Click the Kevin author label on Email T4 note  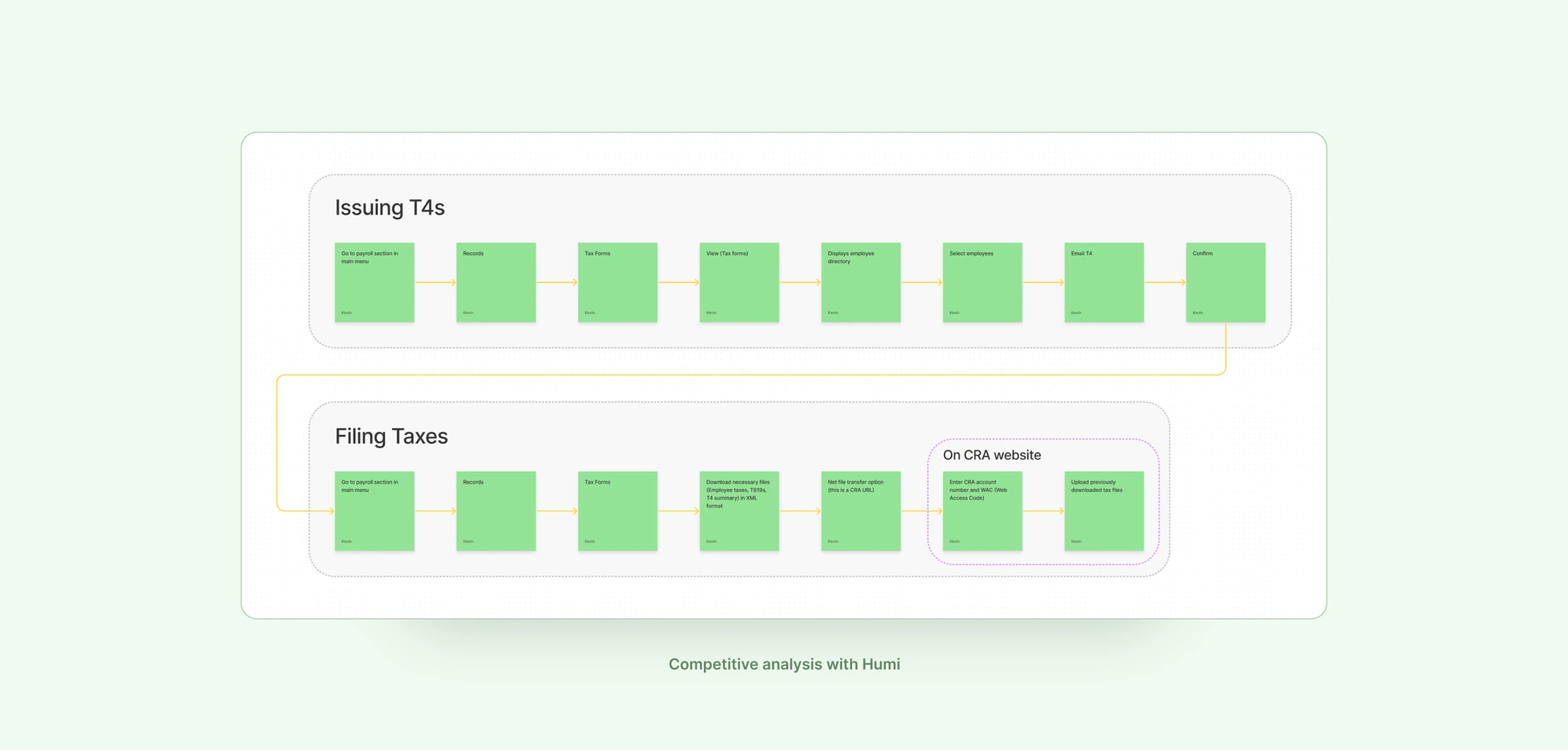tap(1076, 313)
